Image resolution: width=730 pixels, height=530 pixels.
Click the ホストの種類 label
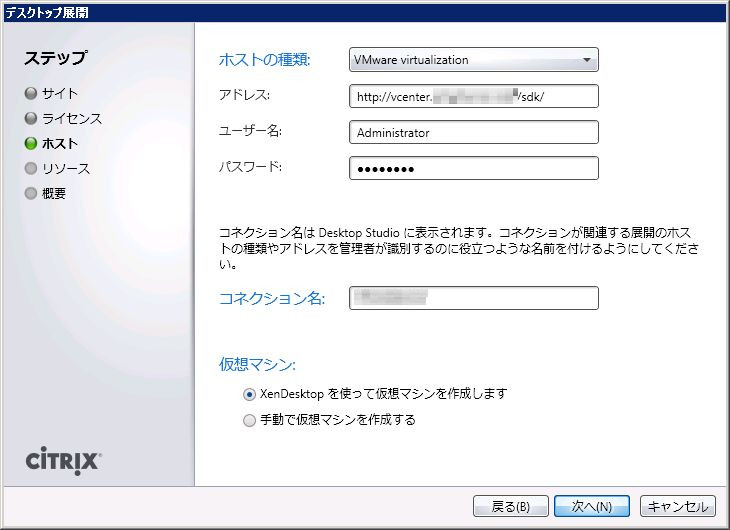tap(264, 60)
